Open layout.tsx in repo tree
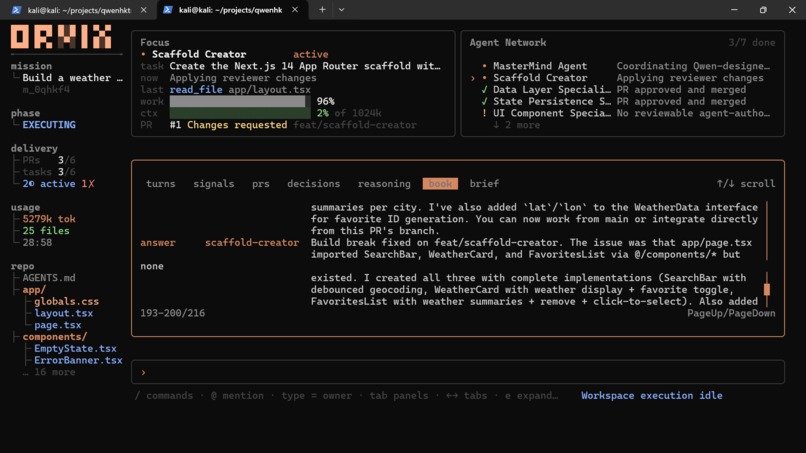 tap(64, 313)
